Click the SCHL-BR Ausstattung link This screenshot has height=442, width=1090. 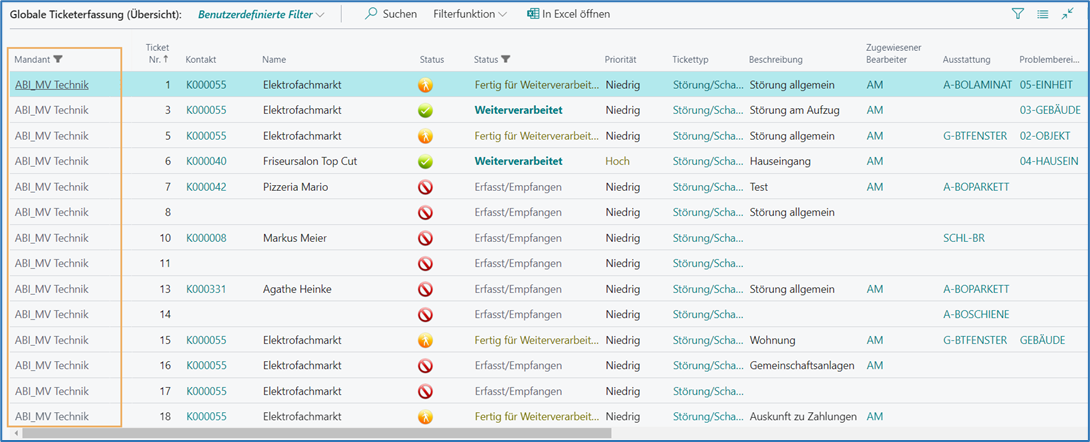coord(964,238)
